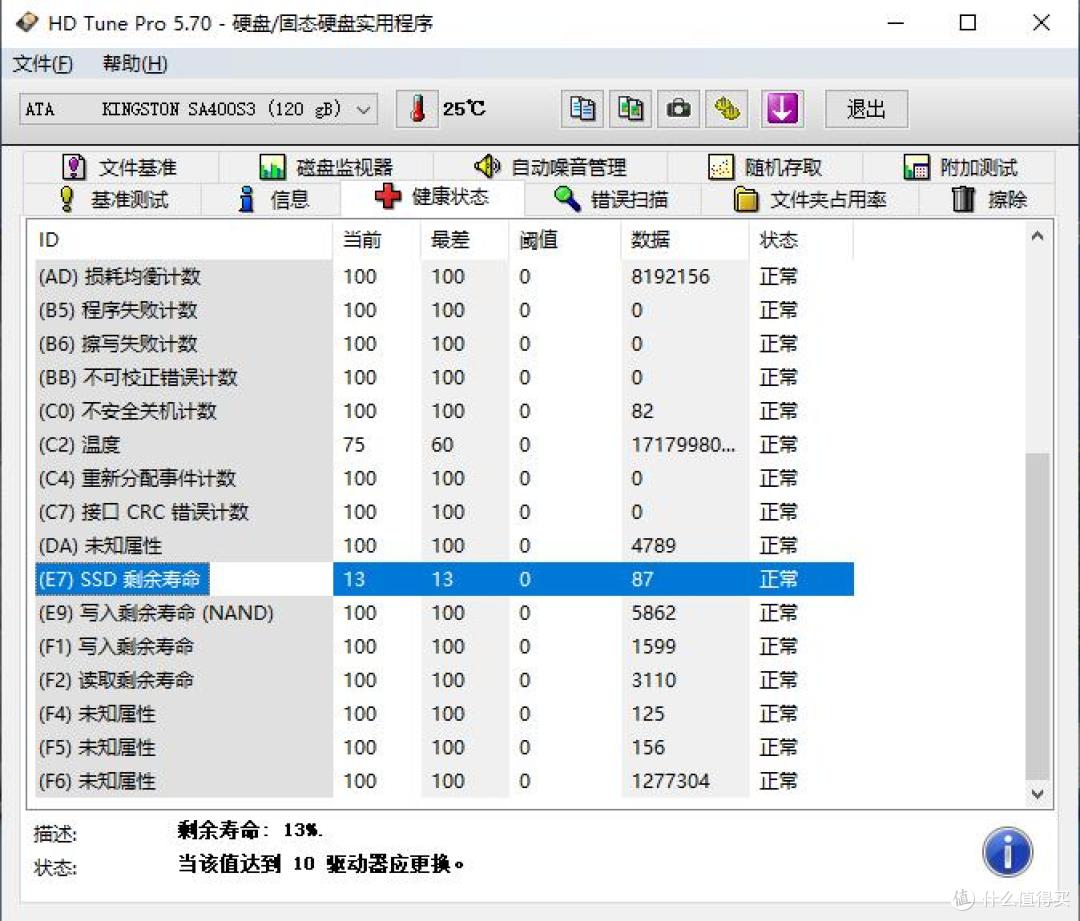
Task: Select the (AD) 损耗均衡计数 row
Action: pos(444,276)
